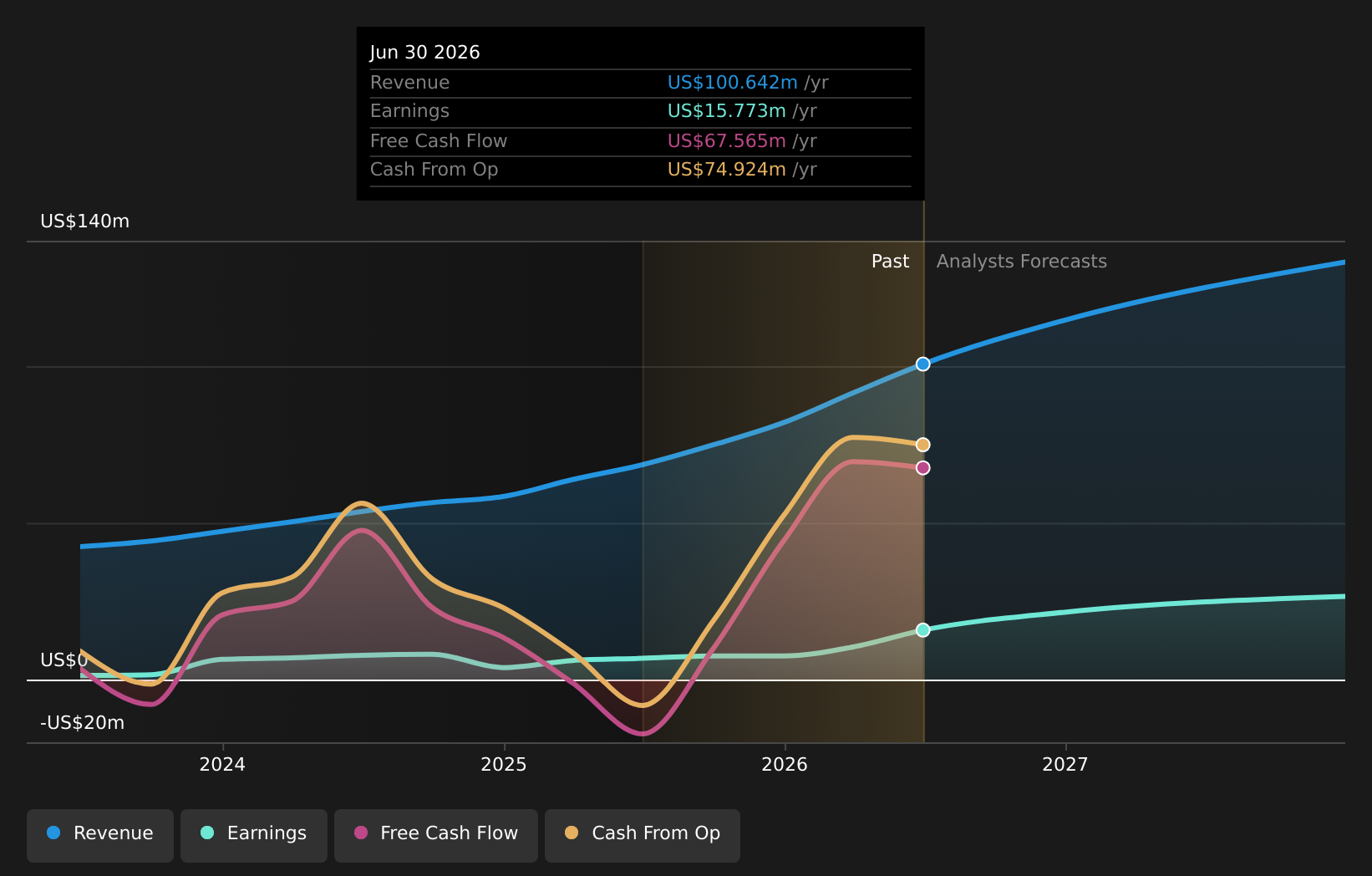Click the Free Cash Flow label in tooltip
The height and width of the screenshot is (876, 1372).
[439, 141]
